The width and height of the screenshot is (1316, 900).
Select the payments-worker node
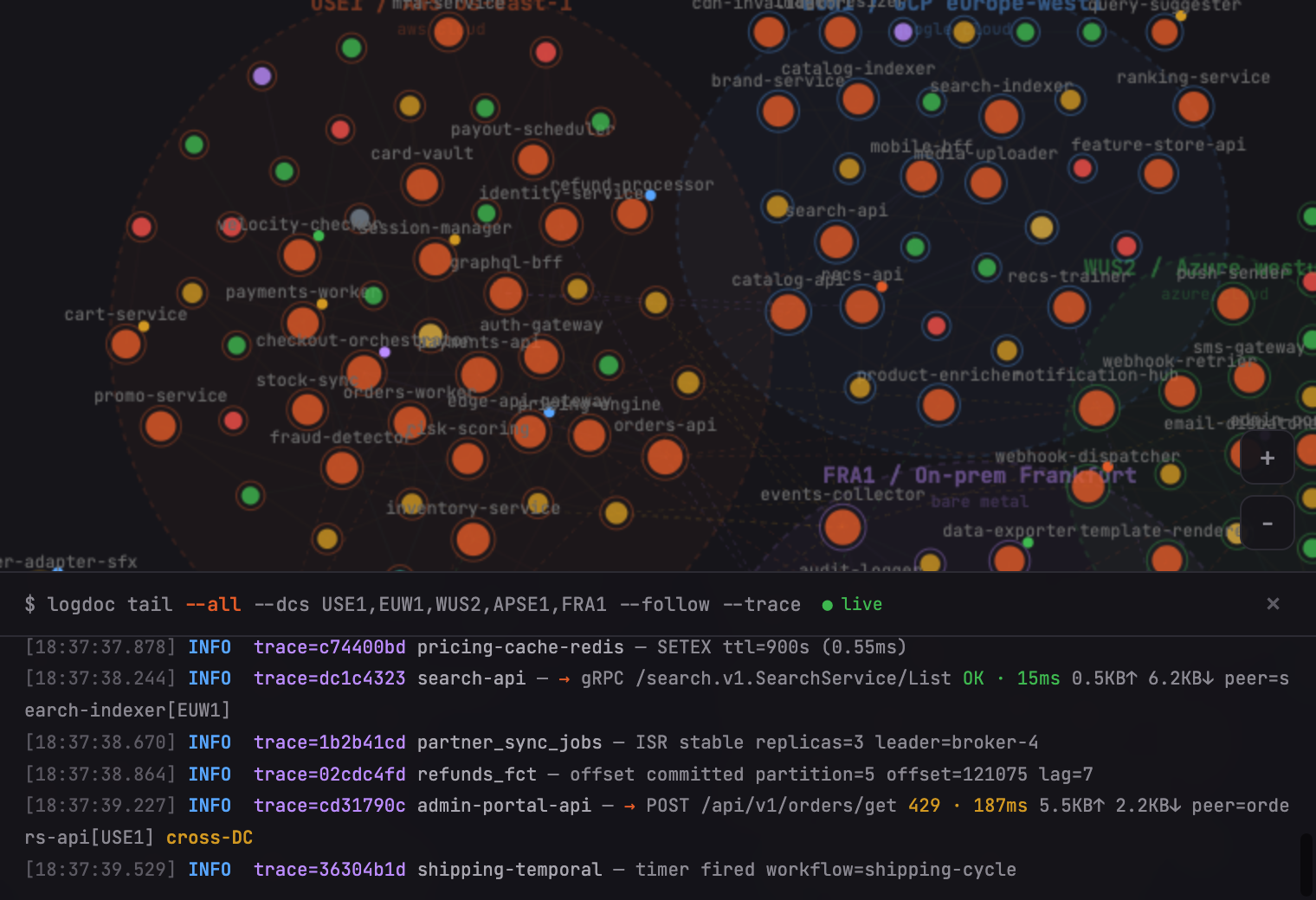(303, 323)
